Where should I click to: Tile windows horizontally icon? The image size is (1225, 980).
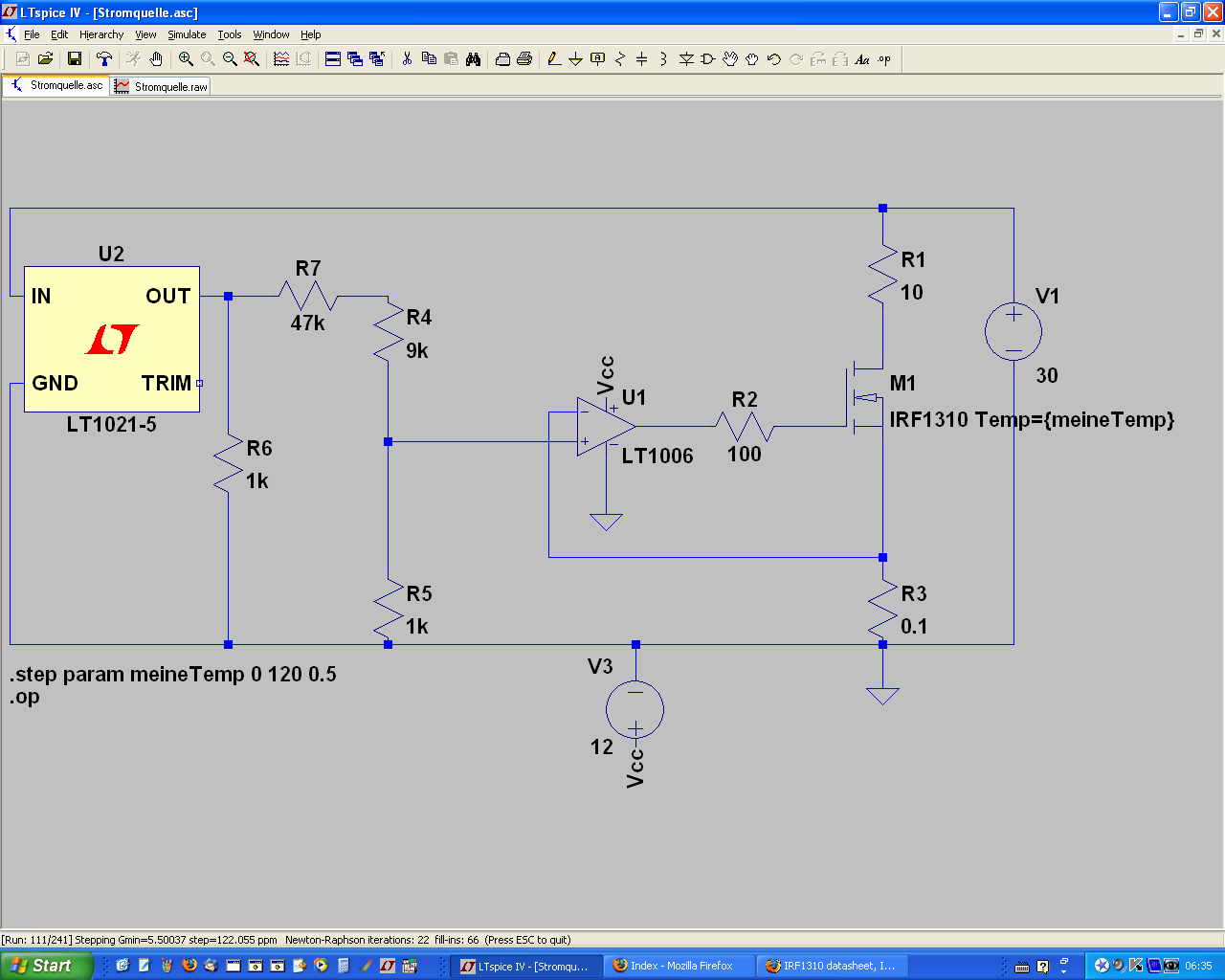point(333,59)
